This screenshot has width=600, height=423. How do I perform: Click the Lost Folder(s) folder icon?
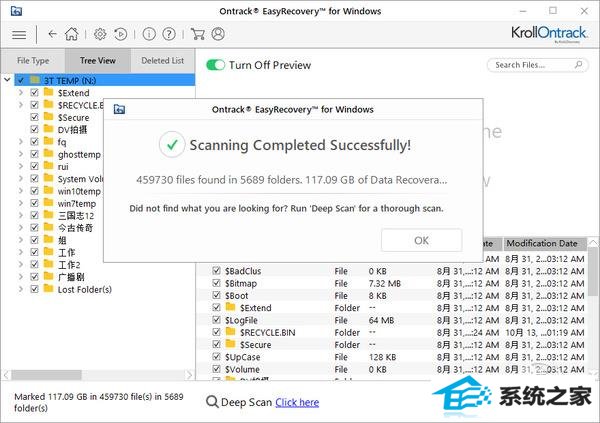49,289
